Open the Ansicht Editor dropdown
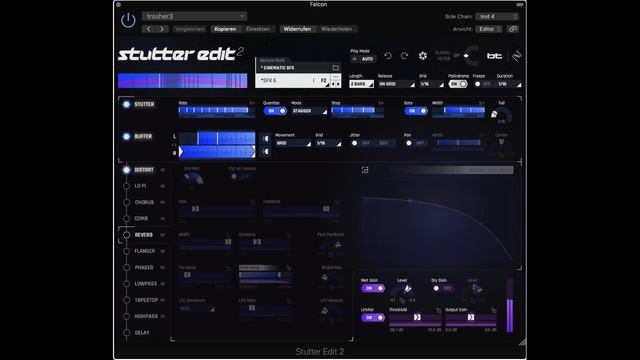This screenshot has height=360, width=640. coord(489,29)
